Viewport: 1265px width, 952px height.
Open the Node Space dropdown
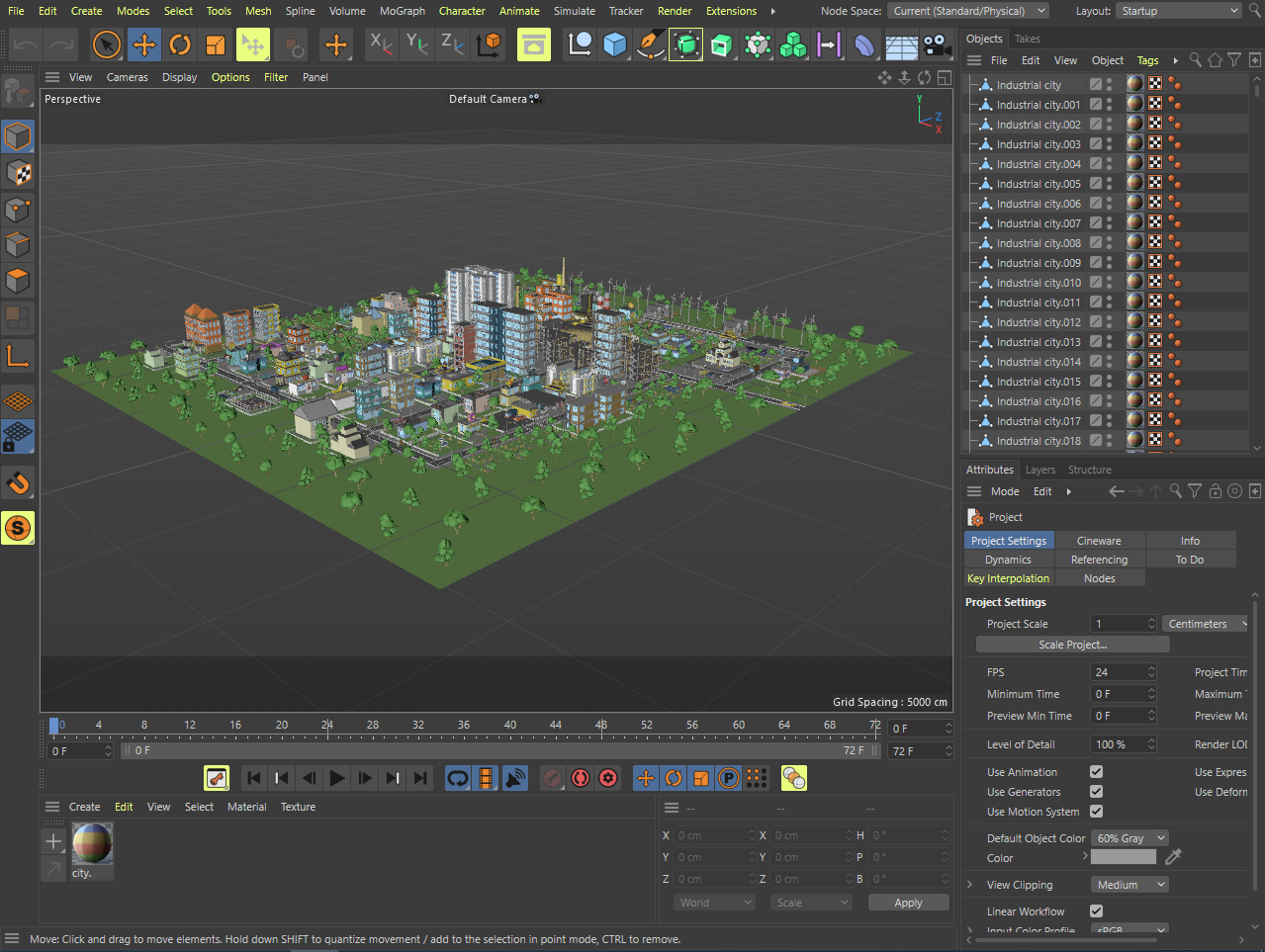tap(968, 11)
